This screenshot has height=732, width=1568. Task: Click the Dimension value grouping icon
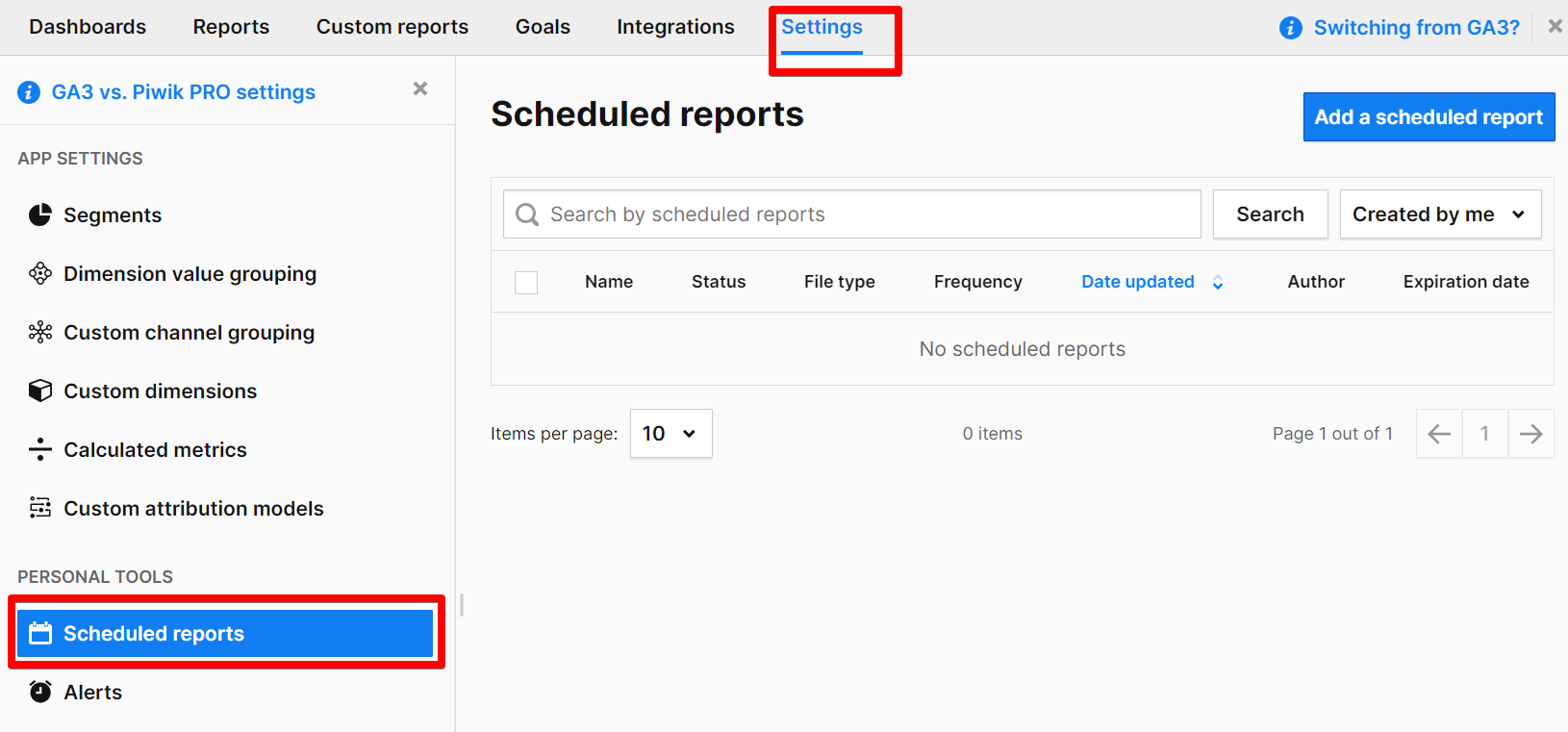click(39, 274)
